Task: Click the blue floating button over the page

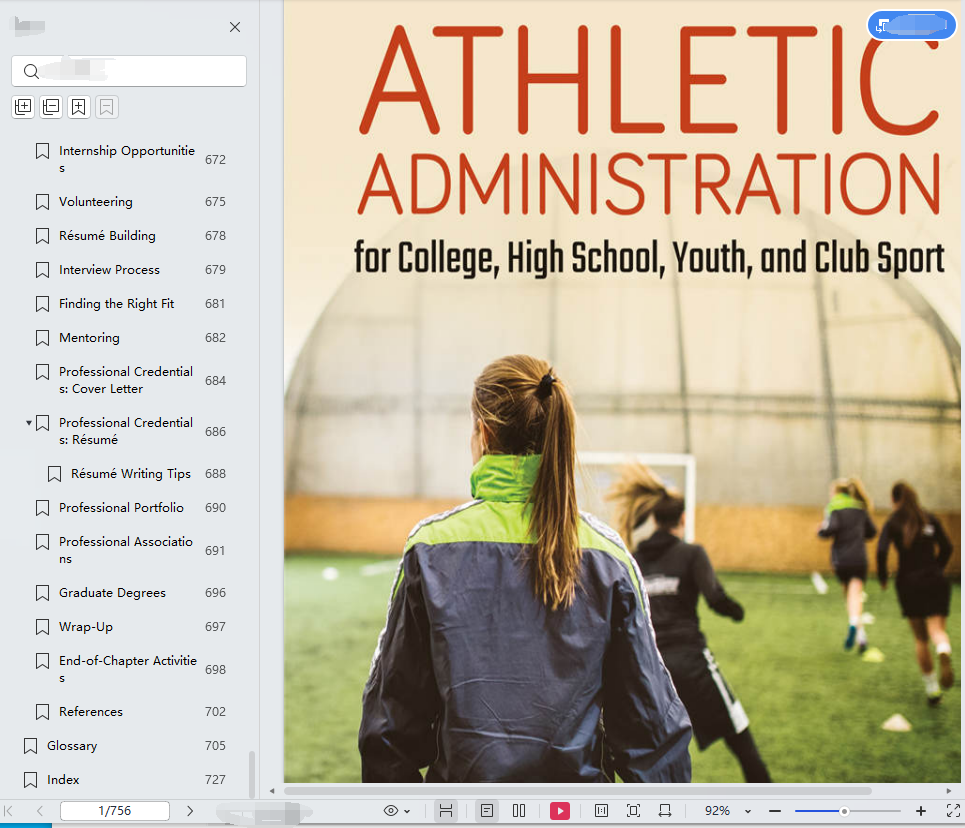Action: 911,25
